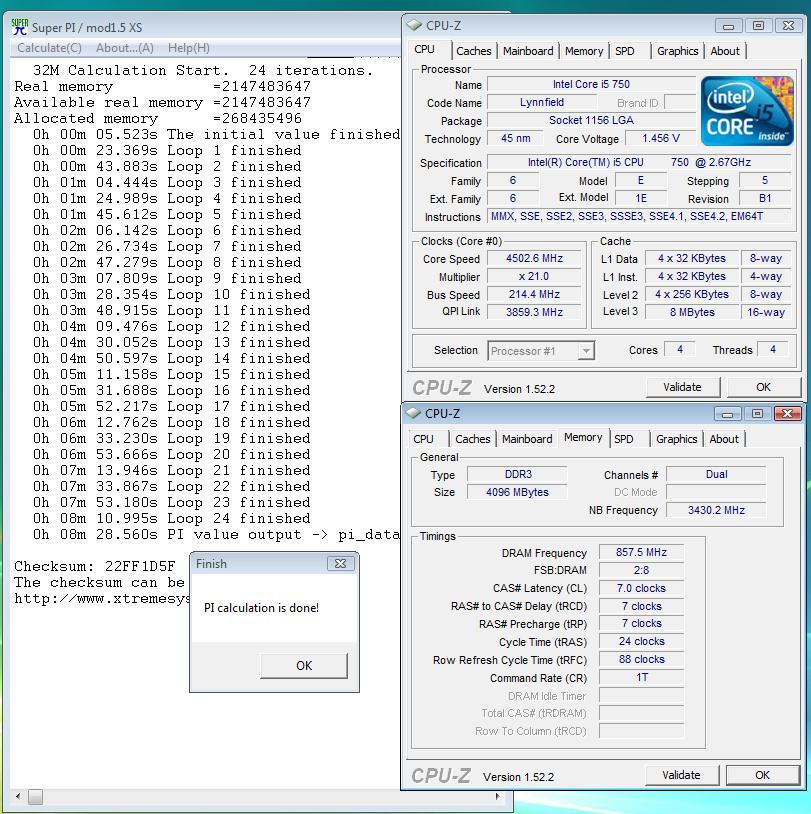
Task: Switch to Caches tab in lower CPU-Z
Action: [x=472, y=439]
